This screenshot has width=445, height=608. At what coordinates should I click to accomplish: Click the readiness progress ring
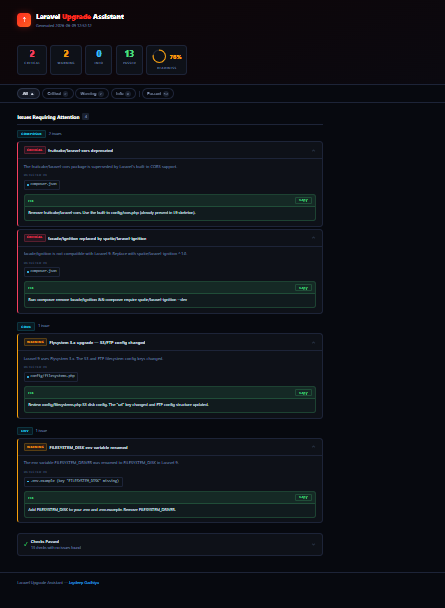coord(159,57)
